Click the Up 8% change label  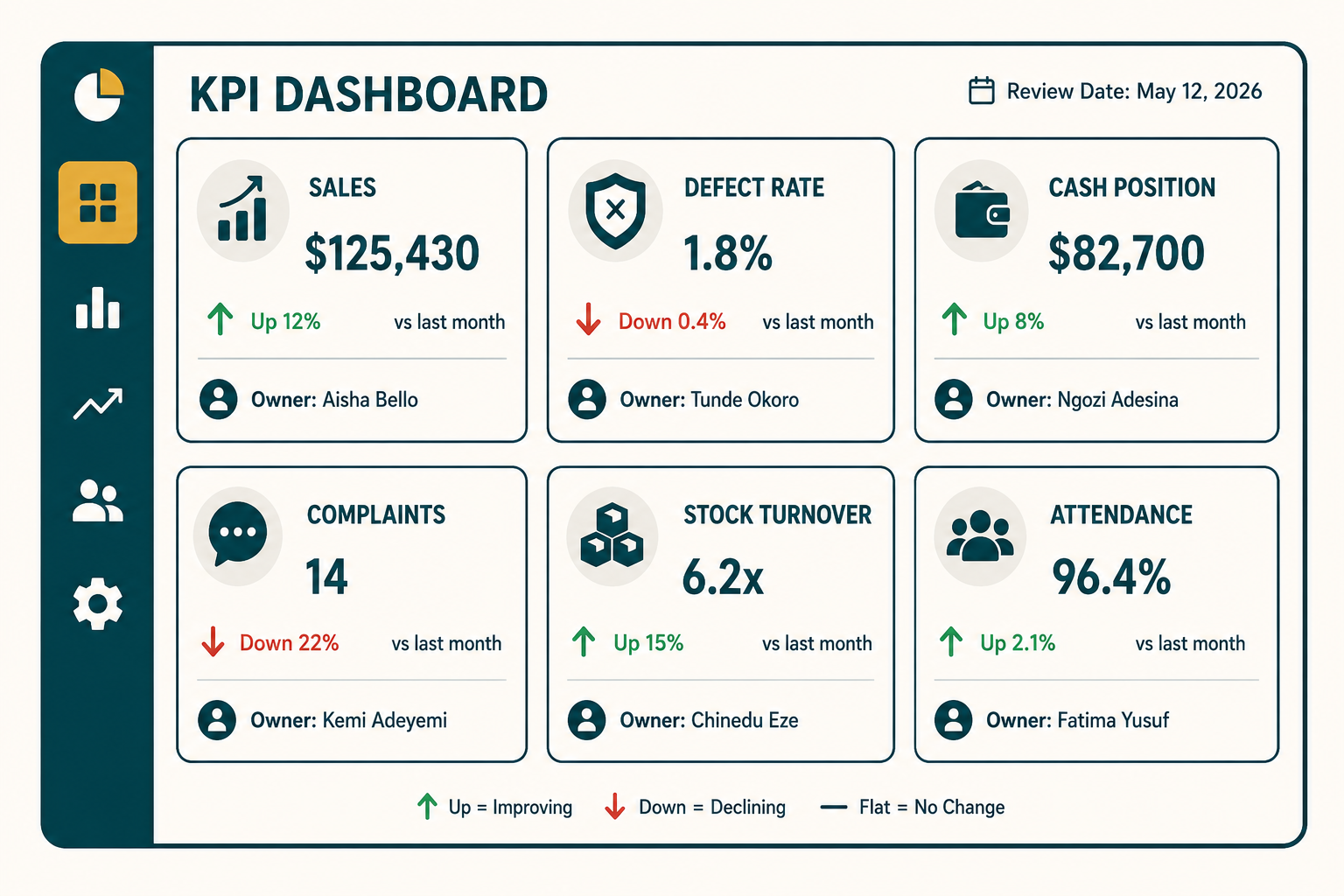(x=1013, y=321)
